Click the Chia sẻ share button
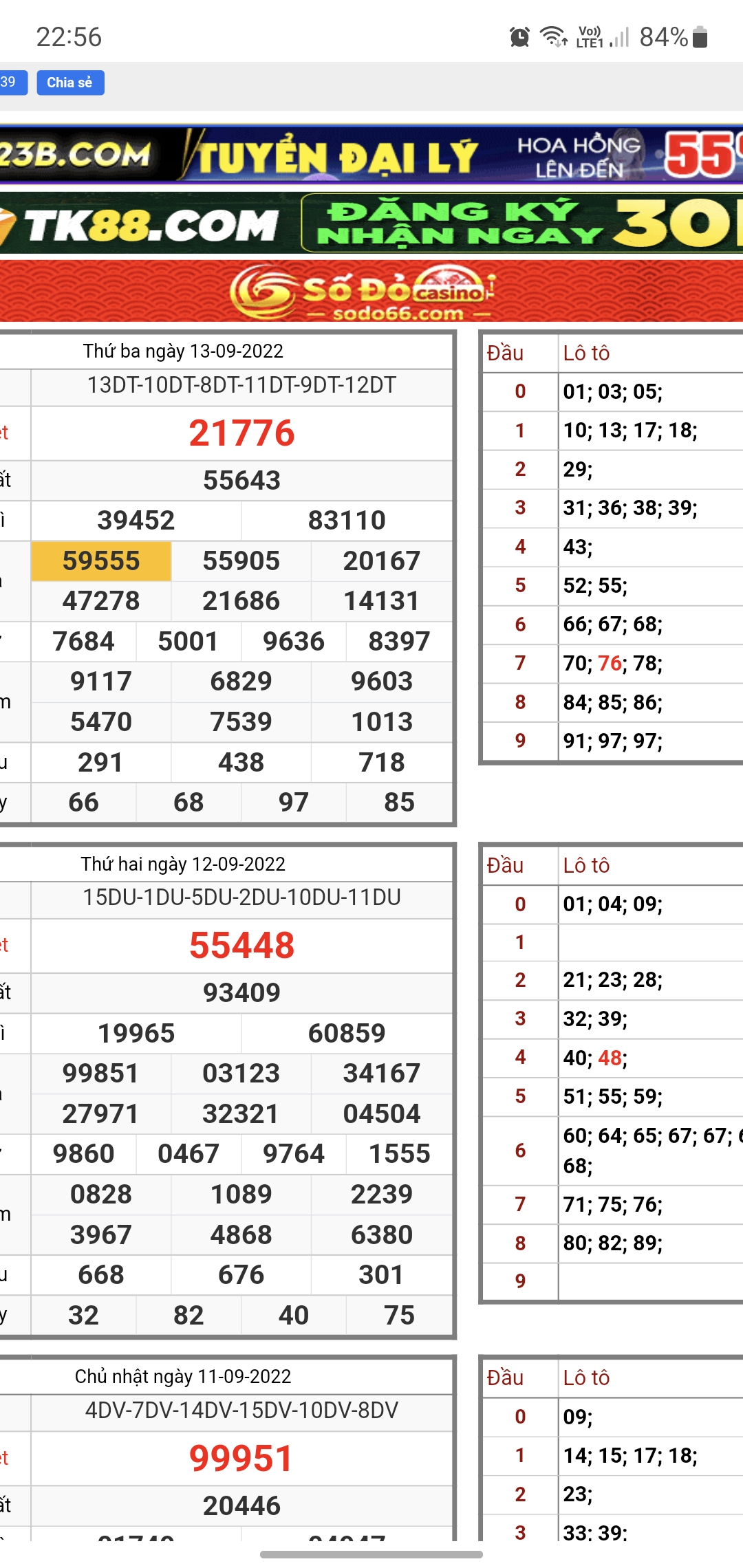The height and width of the screenshot is (1568, 743). coord(69,83)
